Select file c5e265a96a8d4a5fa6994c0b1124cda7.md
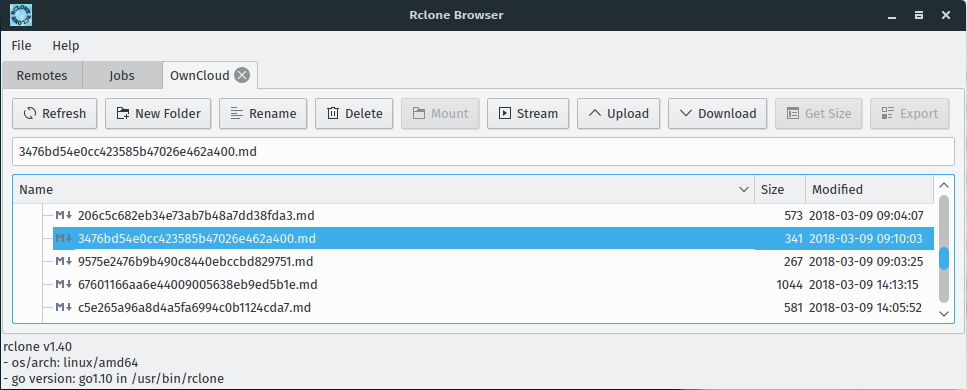Screen dimensions: 967x390 coord(194,307)
